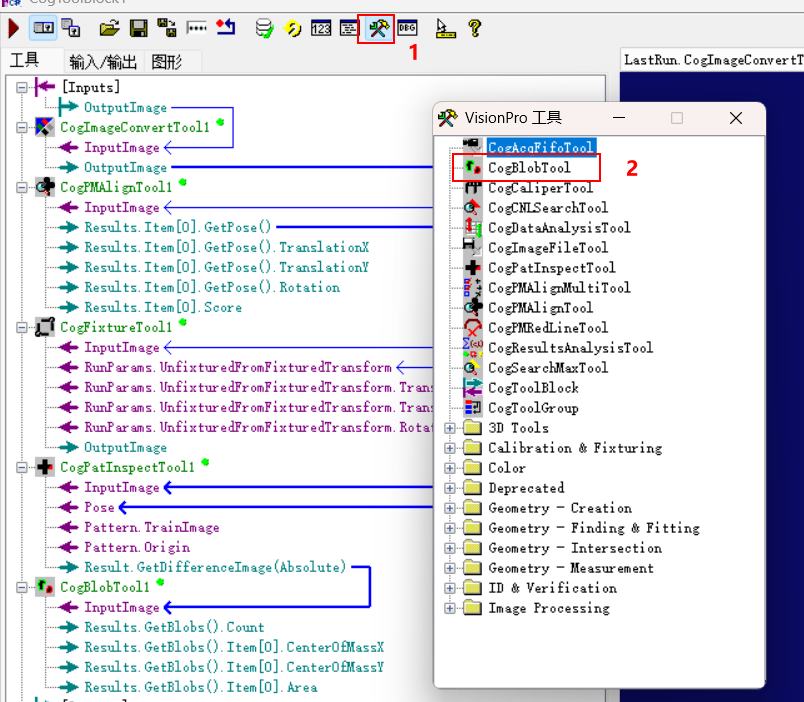Click CogToolBlock icon in tools window
This screenshot has width=804, height=702.
(x=472, y=388)
